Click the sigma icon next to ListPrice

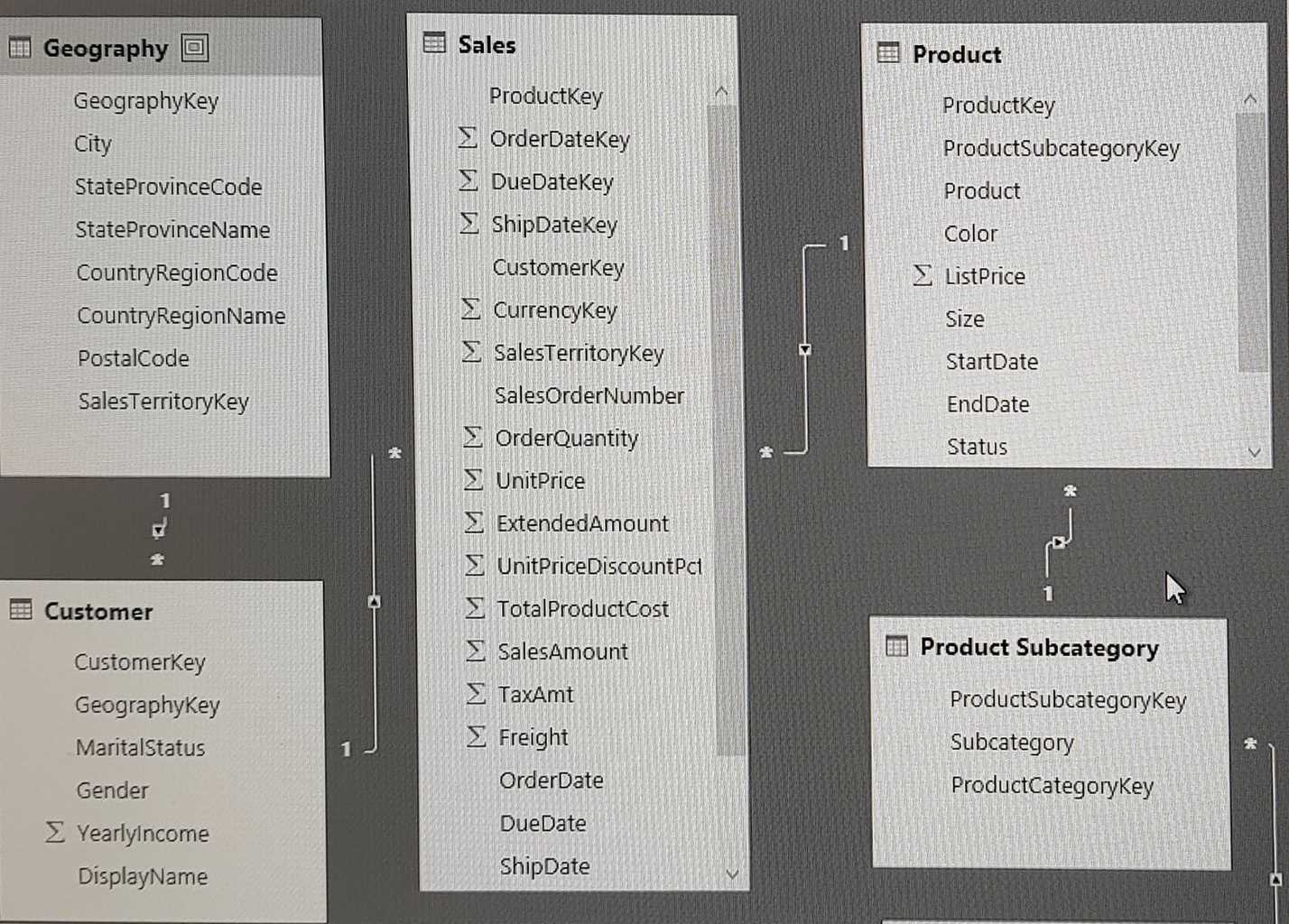pyautogui.click(x=922, y=275)
